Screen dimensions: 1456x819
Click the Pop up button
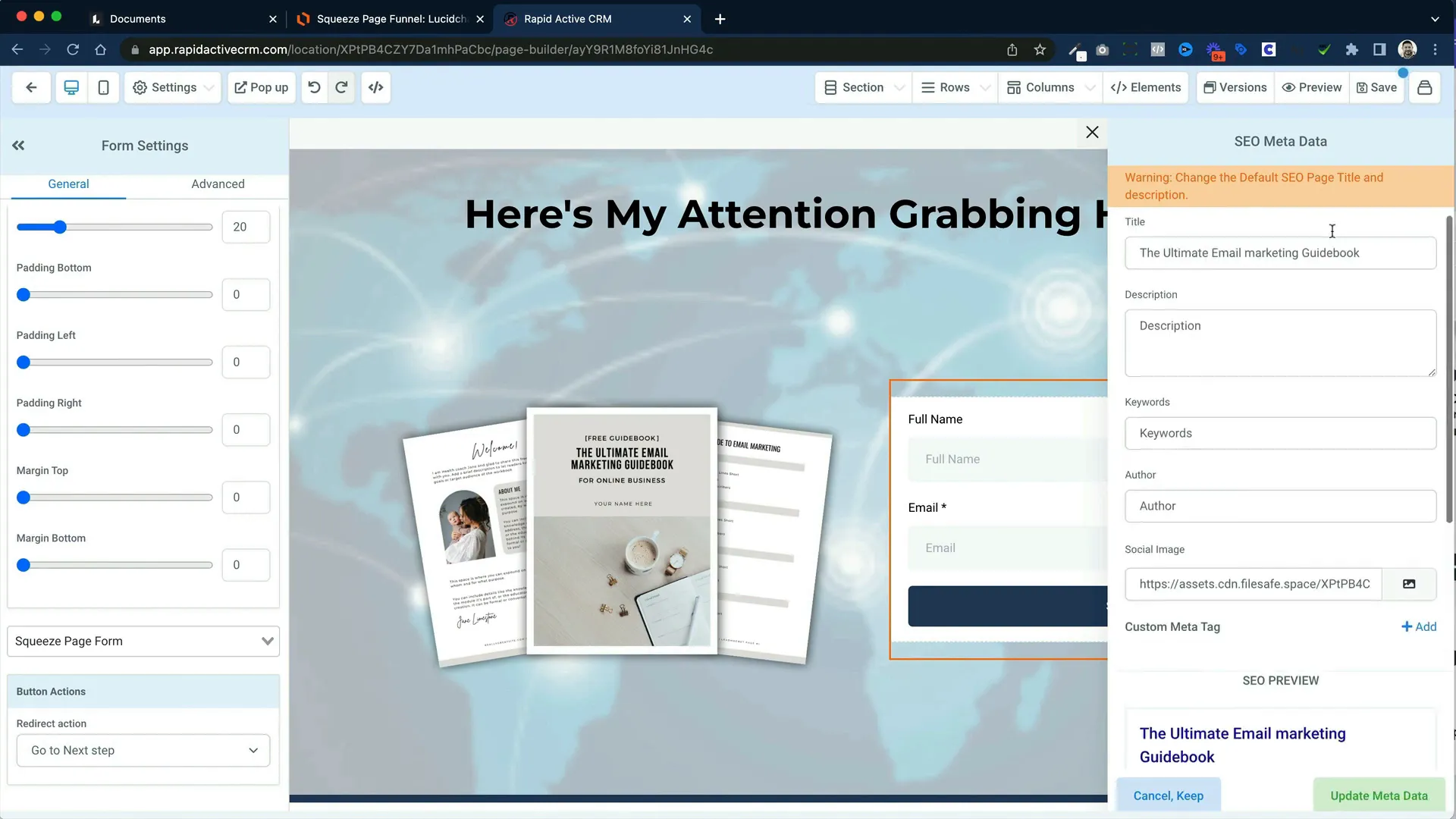point(262,87)
